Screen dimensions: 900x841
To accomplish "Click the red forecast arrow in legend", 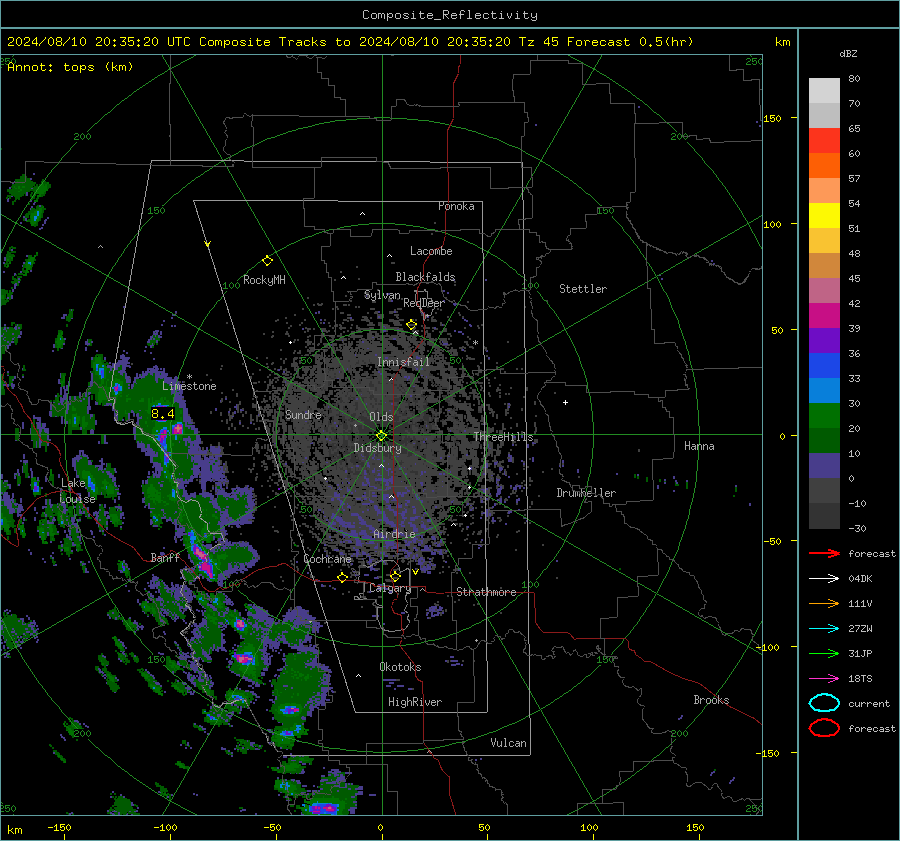I will pyautogui.click(x=824, y=553).
